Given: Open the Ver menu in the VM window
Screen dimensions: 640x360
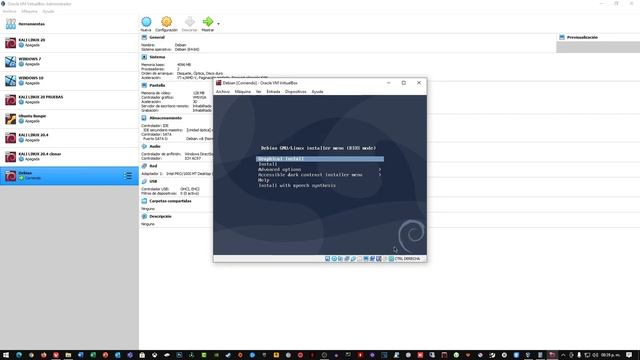Looking at the screenshot, I should click(258, 92).
